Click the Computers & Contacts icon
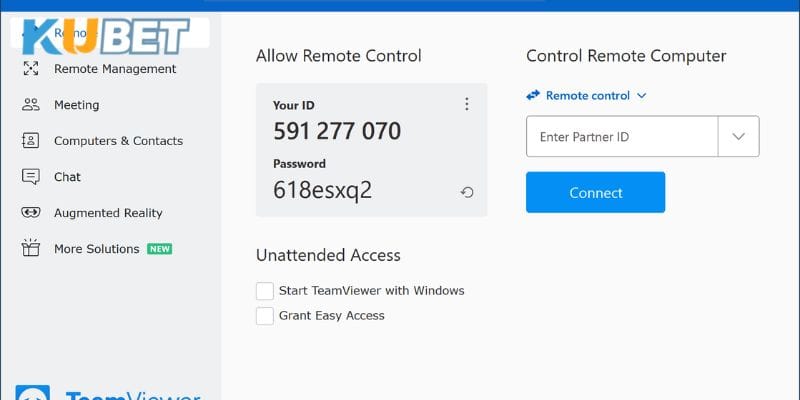The width and height of the screenshot is (800, 400). point(31,141)
